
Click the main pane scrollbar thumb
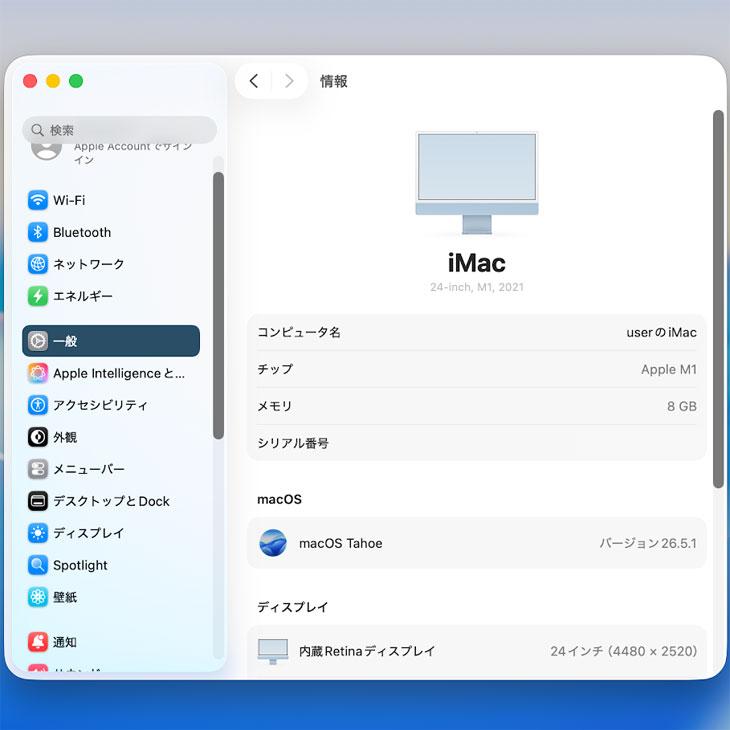click(718, 299)
